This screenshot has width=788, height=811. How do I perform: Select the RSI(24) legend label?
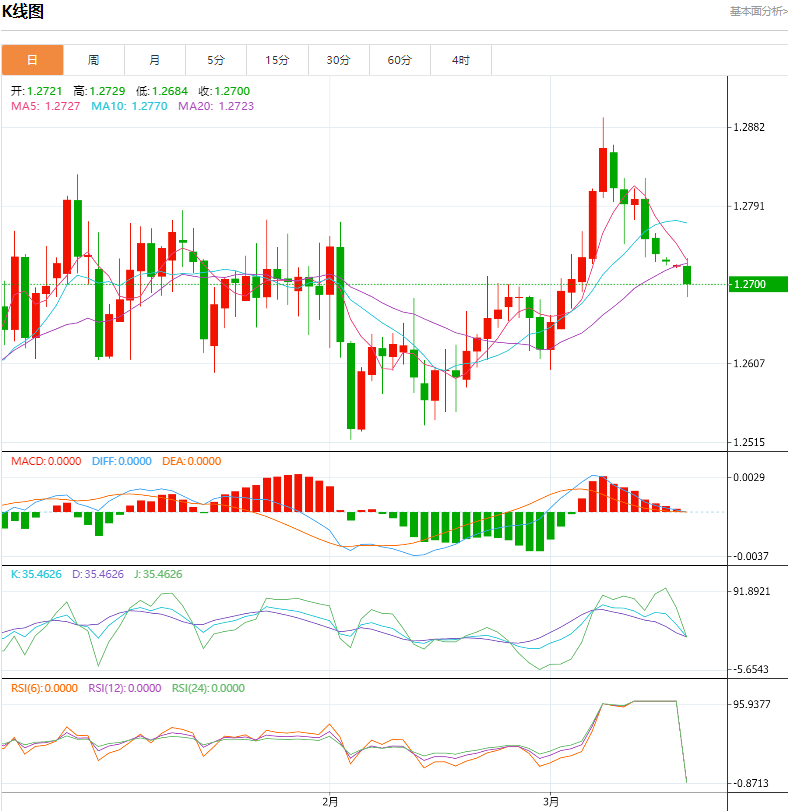(x=209, y=688)
